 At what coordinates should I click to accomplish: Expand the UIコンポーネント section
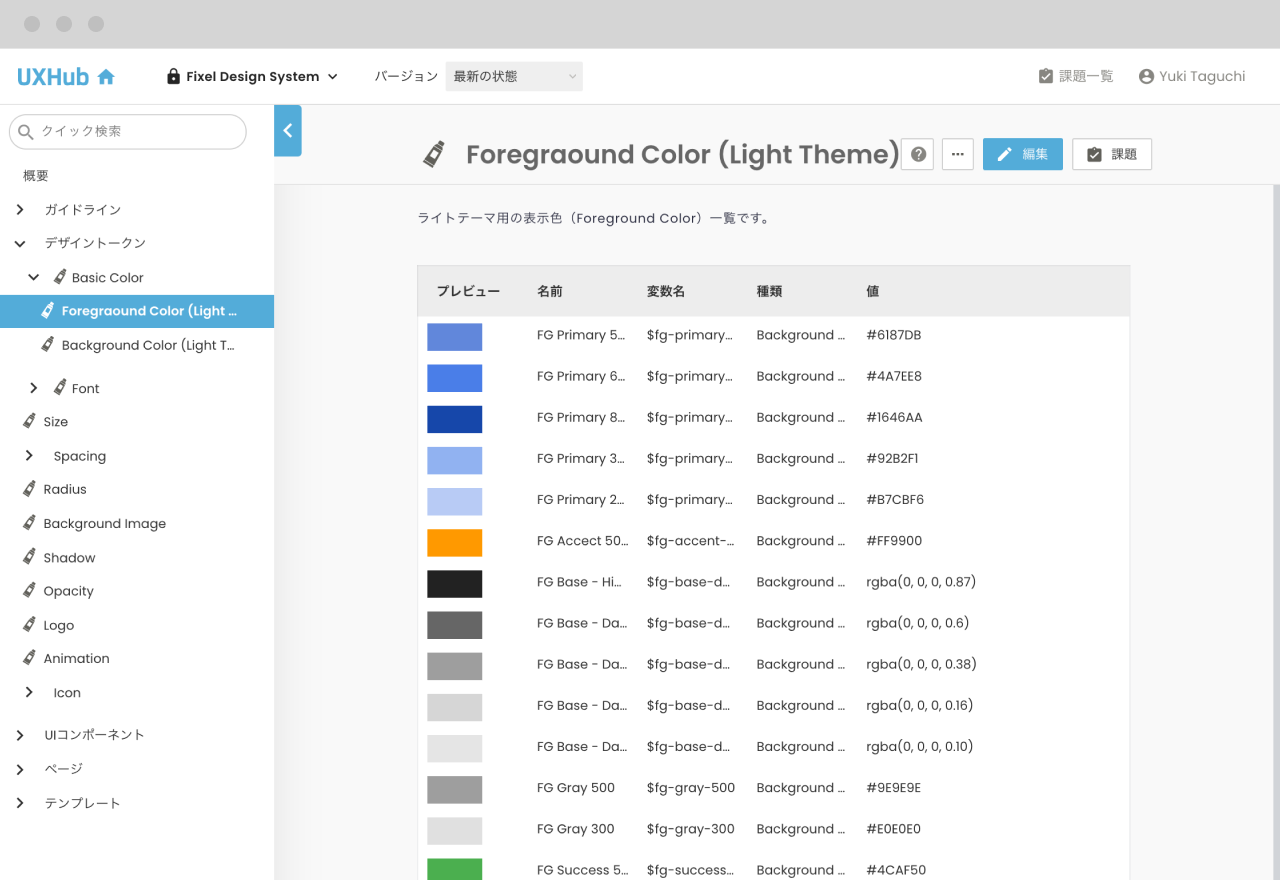(20, 735)
